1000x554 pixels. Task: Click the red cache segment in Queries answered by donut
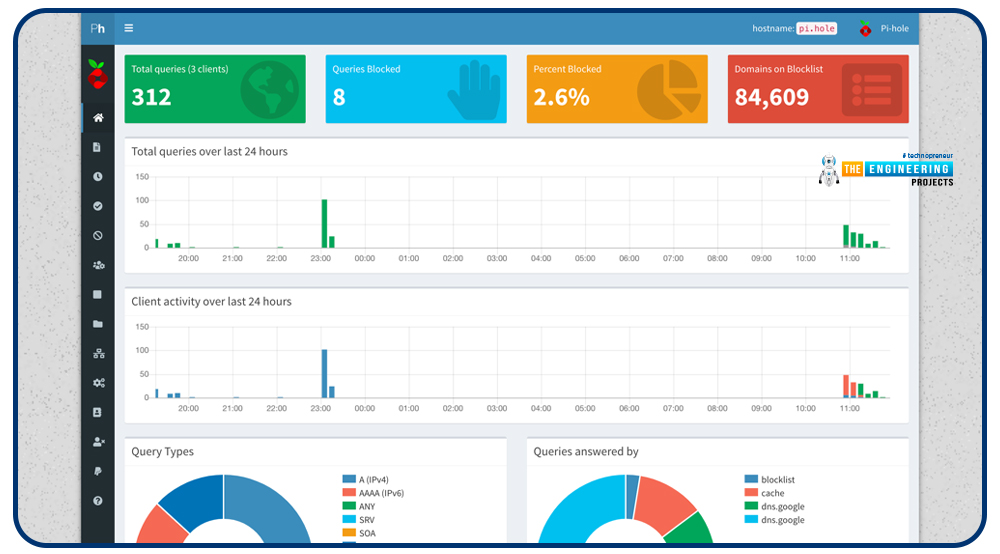(x=666, y=500)
